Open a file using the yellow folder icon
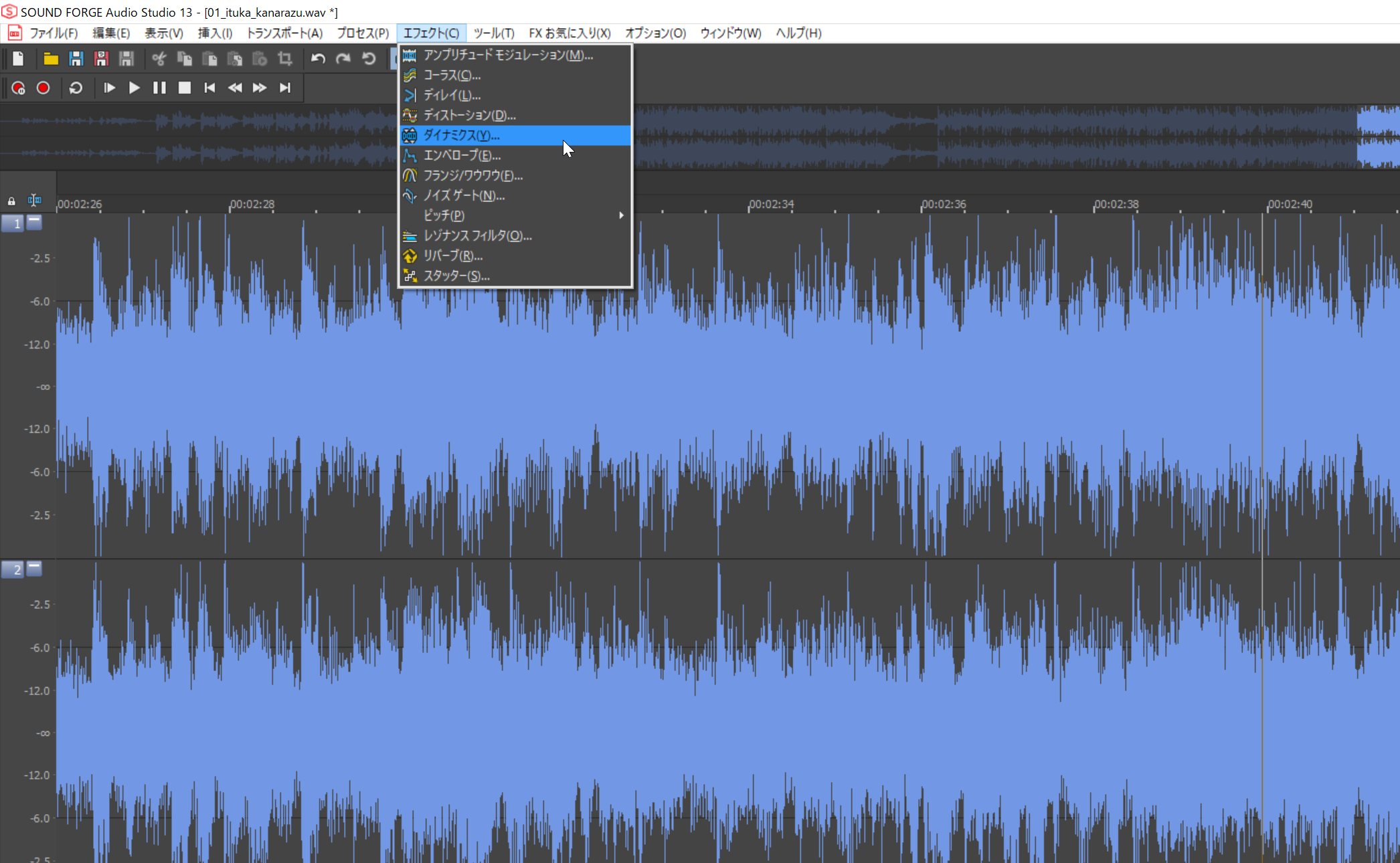Viewport: 1400px width, 863px height. [x=51, y=59]
